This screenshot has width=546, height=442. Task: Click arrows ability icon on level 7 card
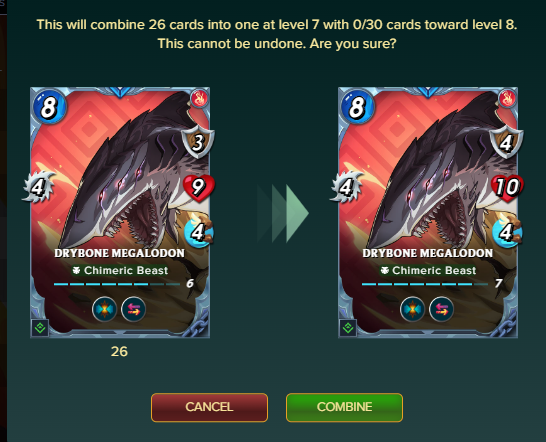pyautogui.click(x=442, y=309)
